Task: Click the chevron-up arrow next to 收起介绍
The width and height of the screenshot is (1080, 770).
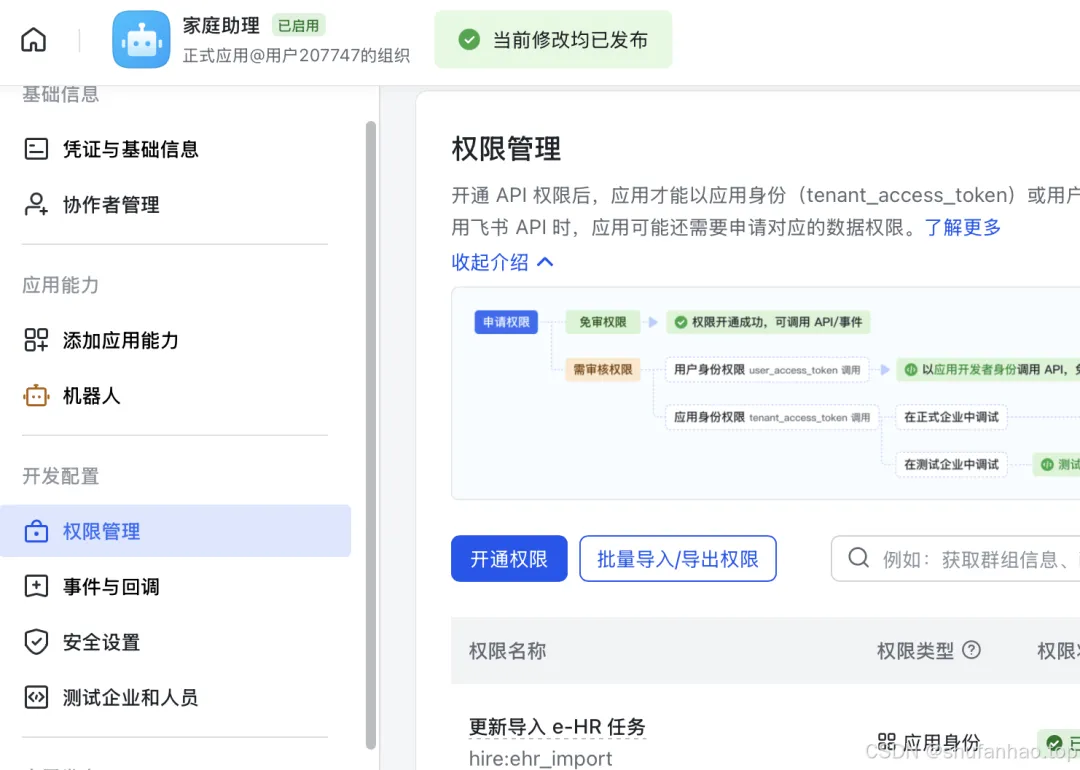Action: point(545,262)
